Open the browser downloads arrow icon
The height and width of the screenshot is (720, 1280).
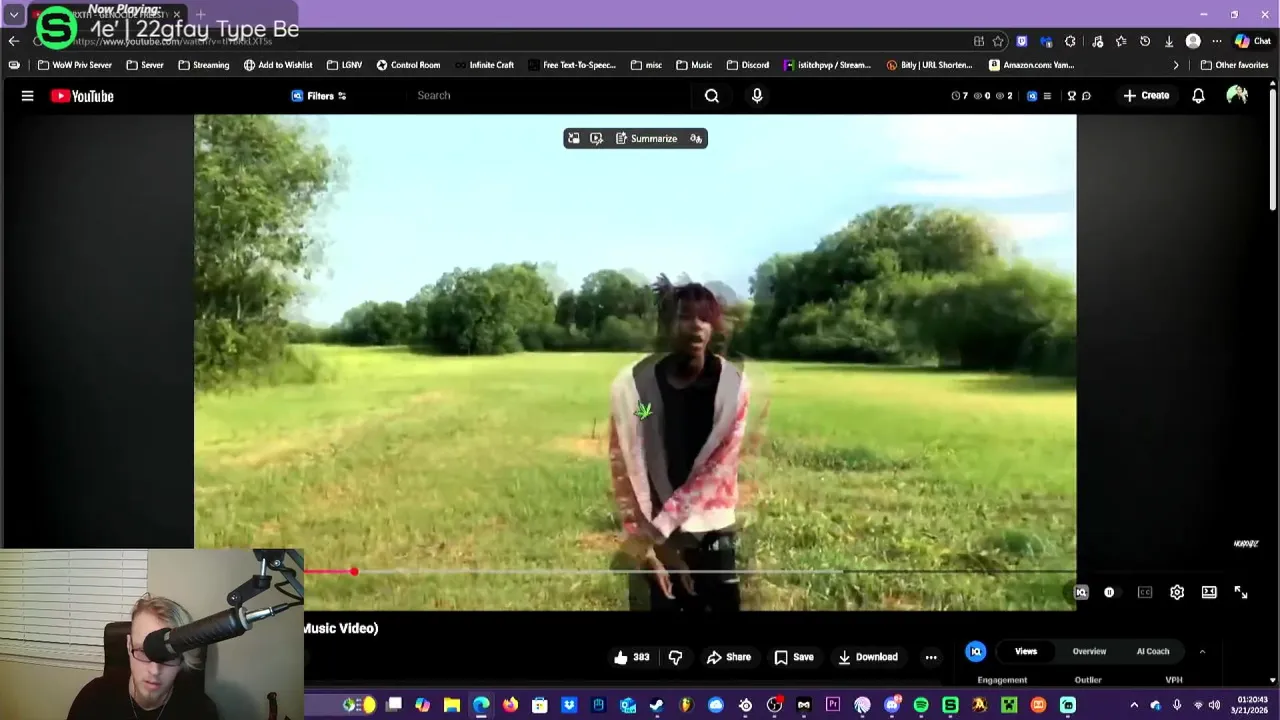[1169, 41]
